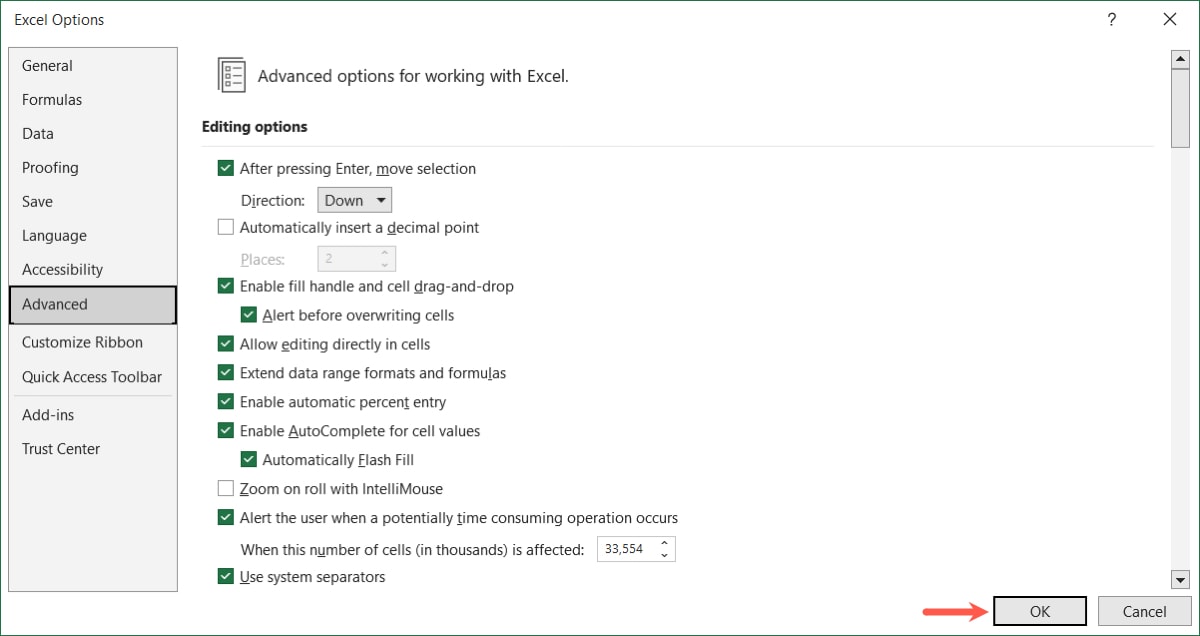Click the Advanced options header icon
The width and height of the screenshot is (1200, 636).
click(x=232, y=74)
